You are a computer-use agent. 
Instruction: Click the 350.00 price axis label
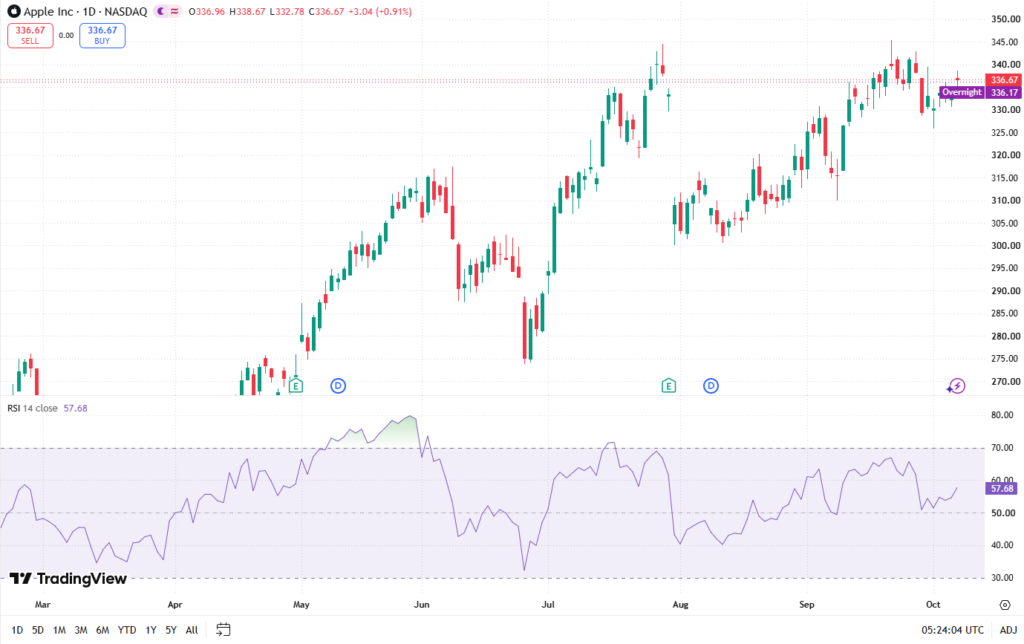click(x=1005, y=19)
